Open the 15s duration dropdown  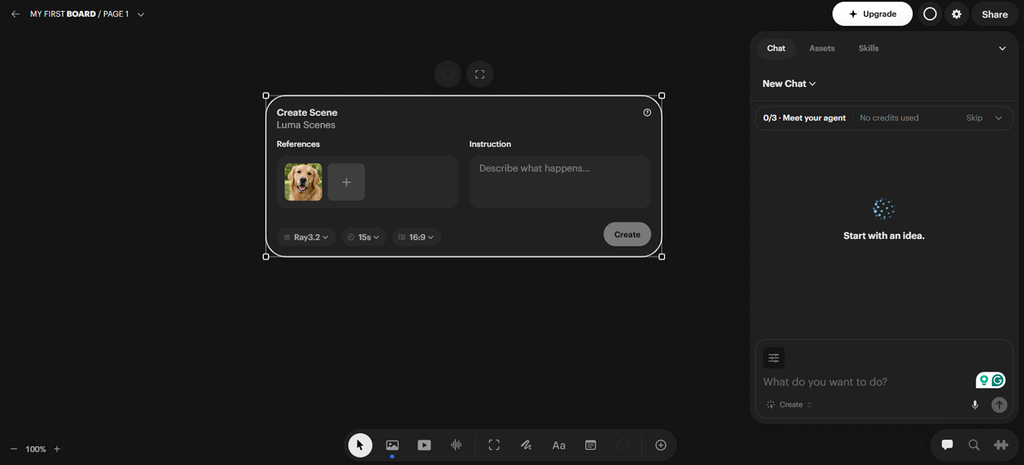point(364,237)
